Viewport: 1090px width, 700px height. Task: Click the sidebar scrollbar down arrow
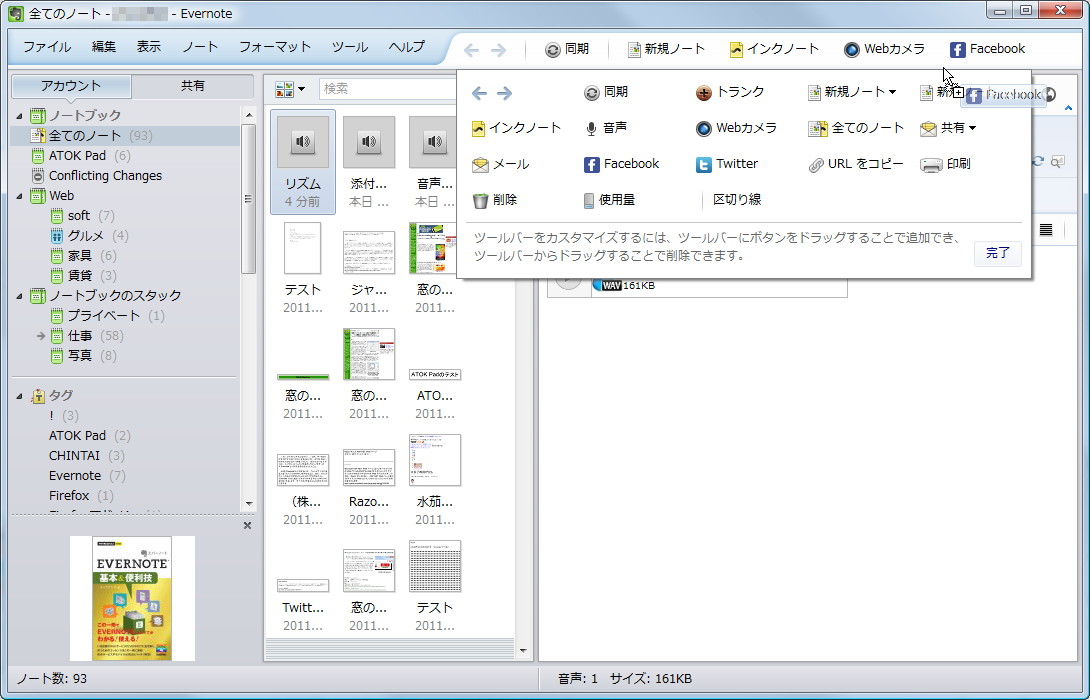[249, 504]
